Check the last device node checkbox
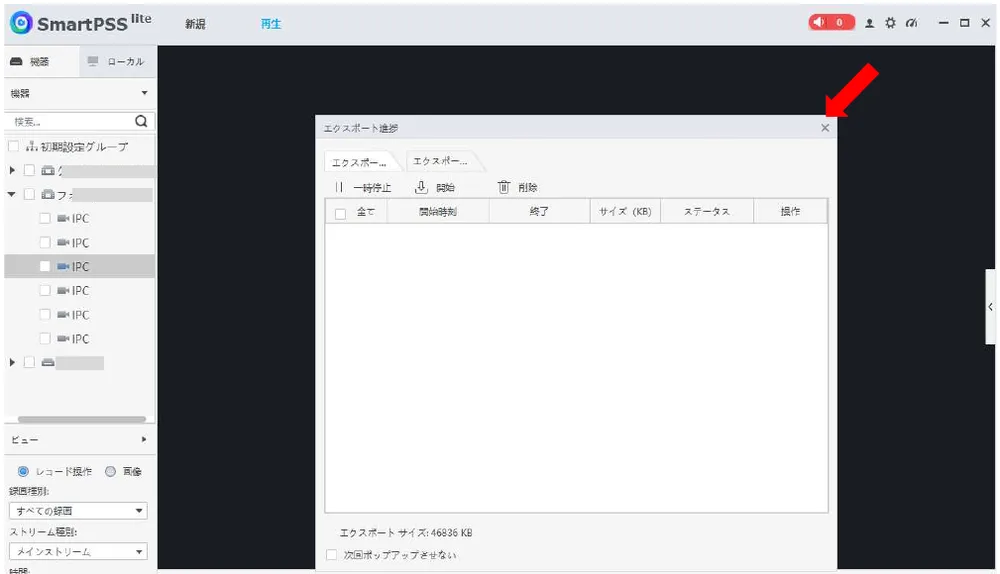The image size is (1000, 574). (29, 362)
